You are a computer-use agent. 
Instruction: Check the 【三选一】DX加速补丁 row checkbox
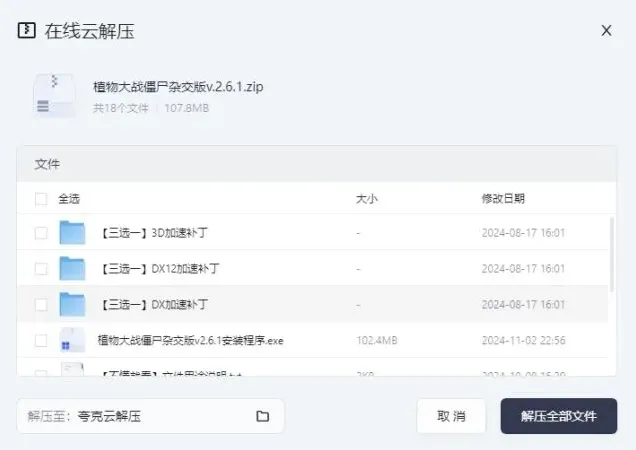coord(41,304)
